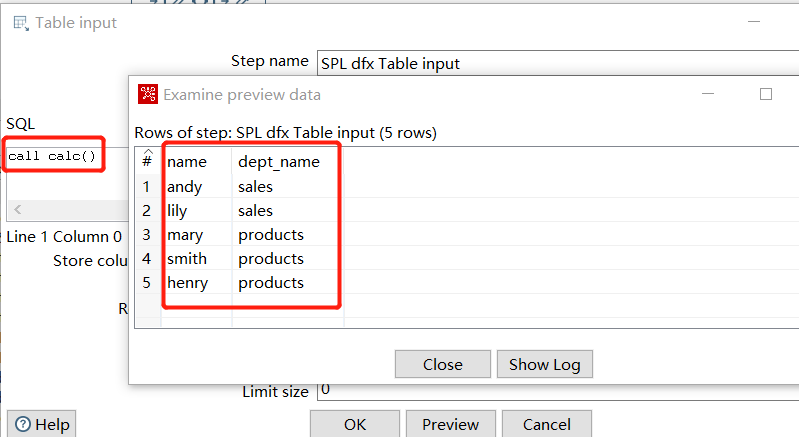Maximize the Examine preview data dialog
The width and height of the screenshot is (799, 437).
(766, 94)
